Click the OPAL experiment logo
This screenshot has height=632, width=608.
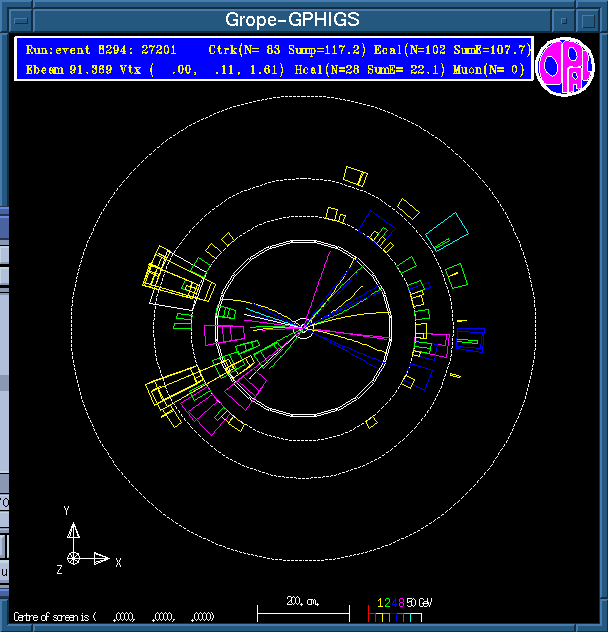click(x=565, y=66)
